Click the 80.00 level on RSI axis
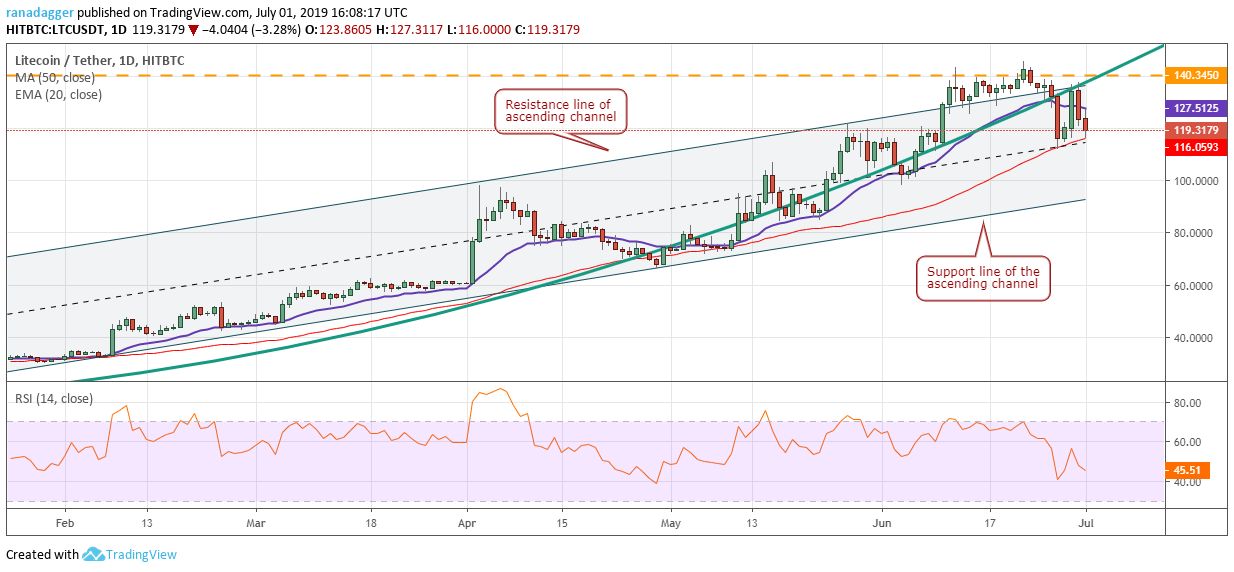The height and width of the screenshot is (572, 1234). [1187, 402]
